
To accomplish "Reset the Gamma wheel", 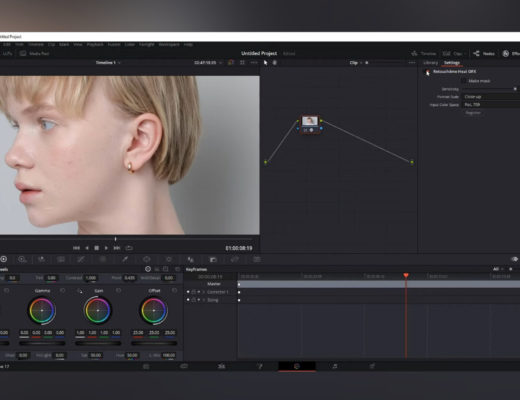I will [62, 291].
